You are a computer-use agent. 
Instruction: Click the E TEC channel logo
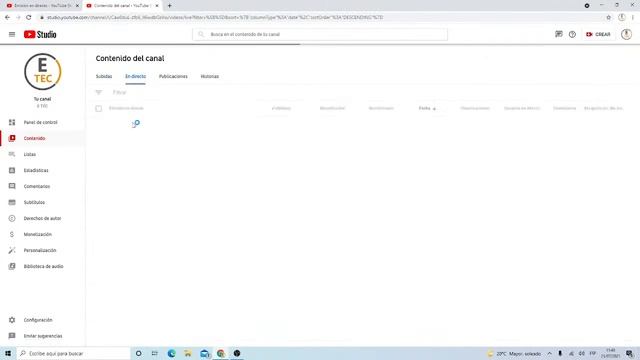coord(42,72)
